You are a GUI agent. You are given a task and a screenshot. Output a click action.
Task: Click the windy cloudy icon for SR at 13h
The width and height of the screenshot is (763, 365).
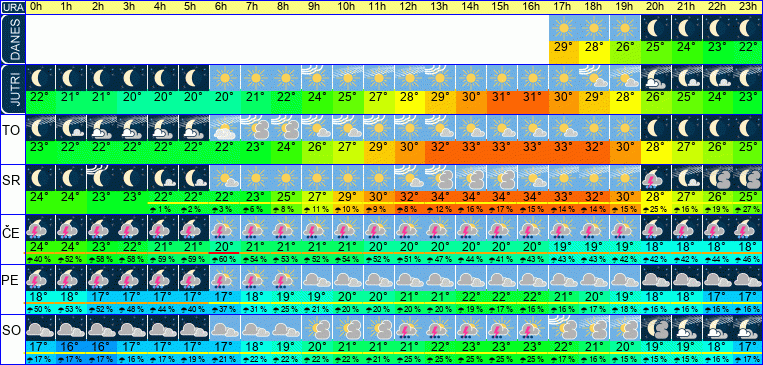click(x=440, y=178)
